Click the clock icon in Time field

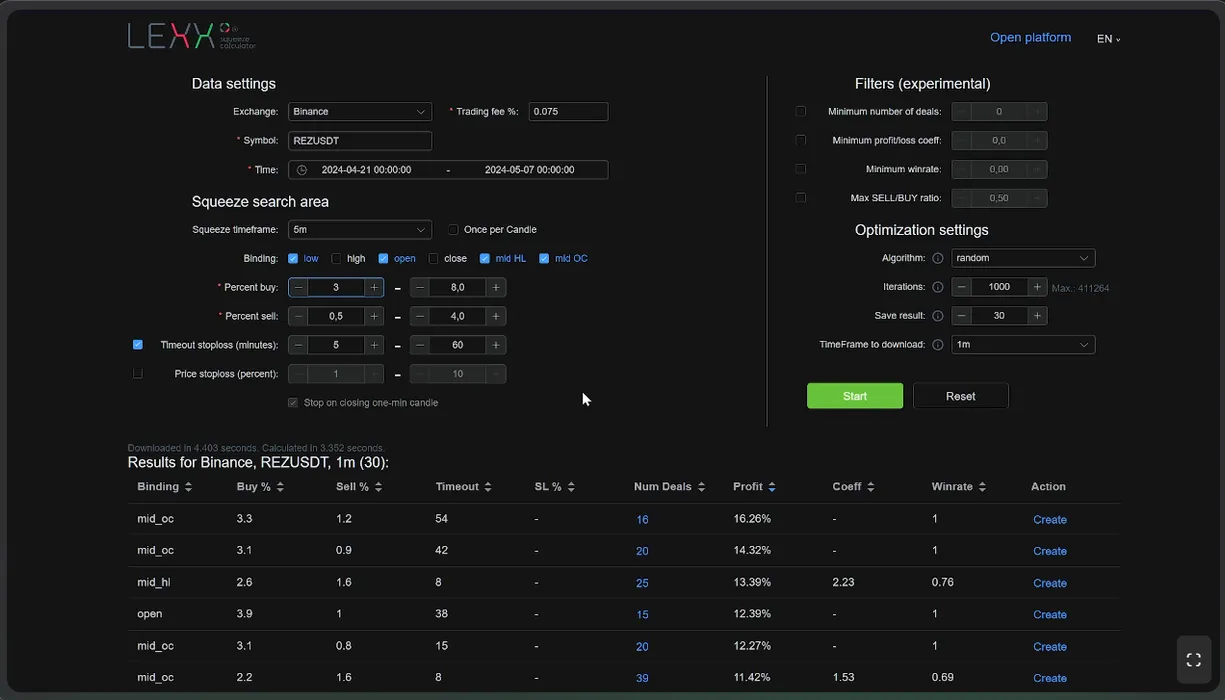(302, 170)
